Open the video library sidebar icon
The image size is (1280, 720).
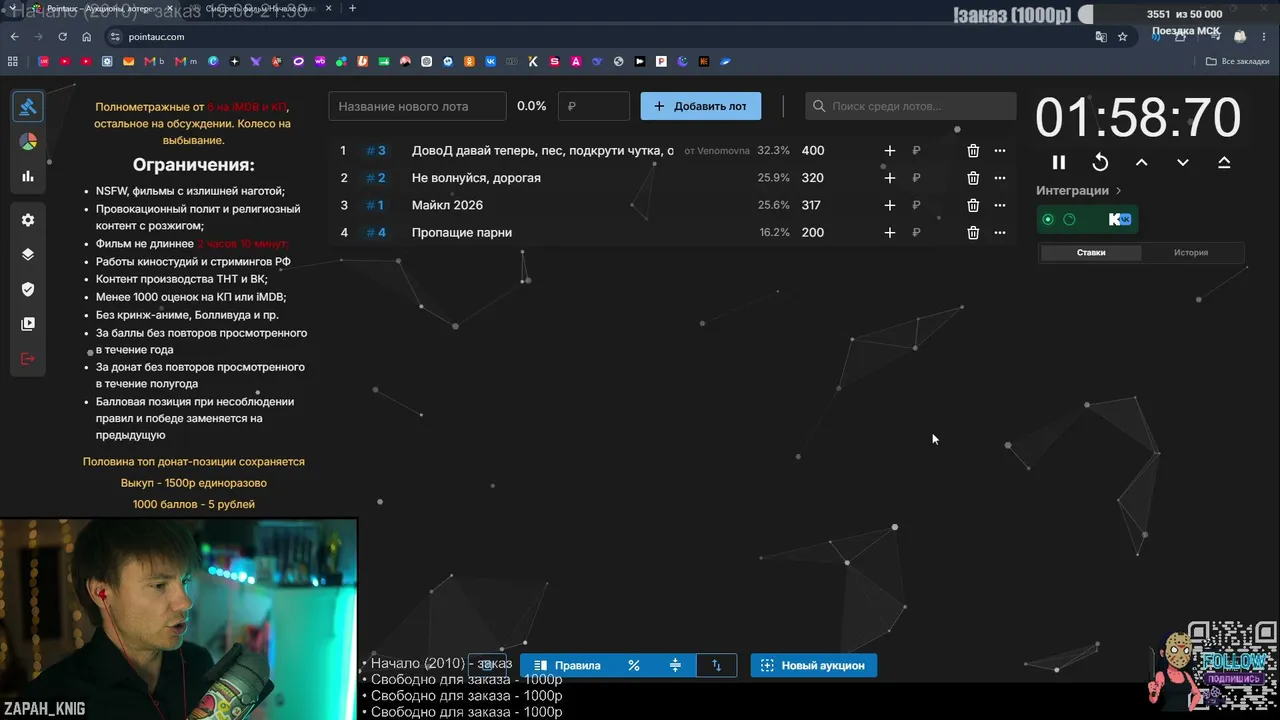coord(28,324)
